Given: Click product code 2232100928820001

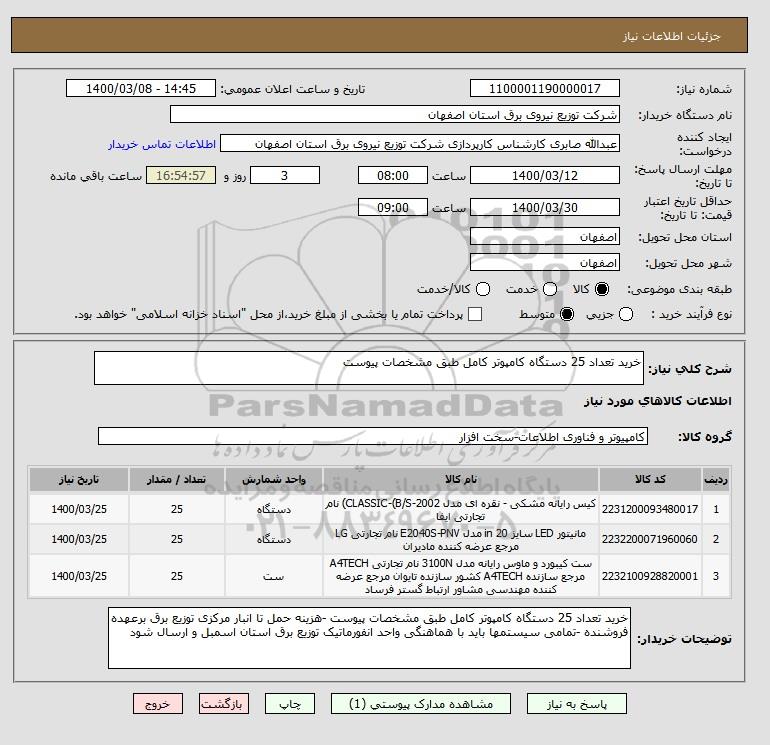Looking at the screenshot, I should (650, 576).
